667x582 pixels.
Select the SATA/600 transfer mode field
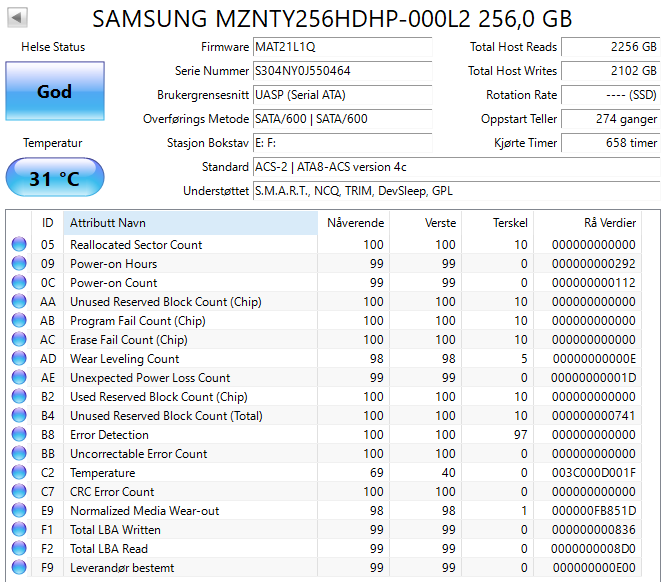[342, 119]
